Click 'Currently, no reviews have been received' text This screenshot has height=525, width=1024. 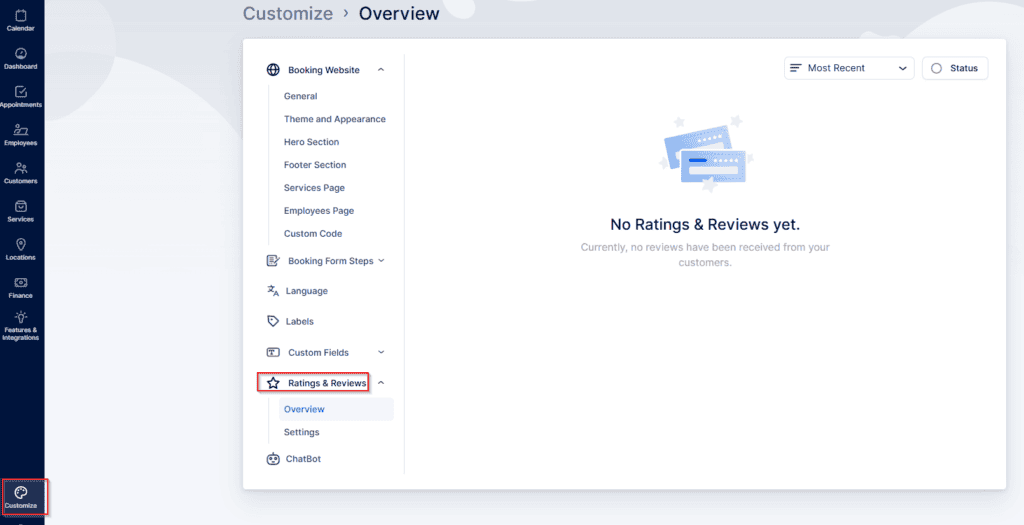pyautogui.click(x=705, y=255)
